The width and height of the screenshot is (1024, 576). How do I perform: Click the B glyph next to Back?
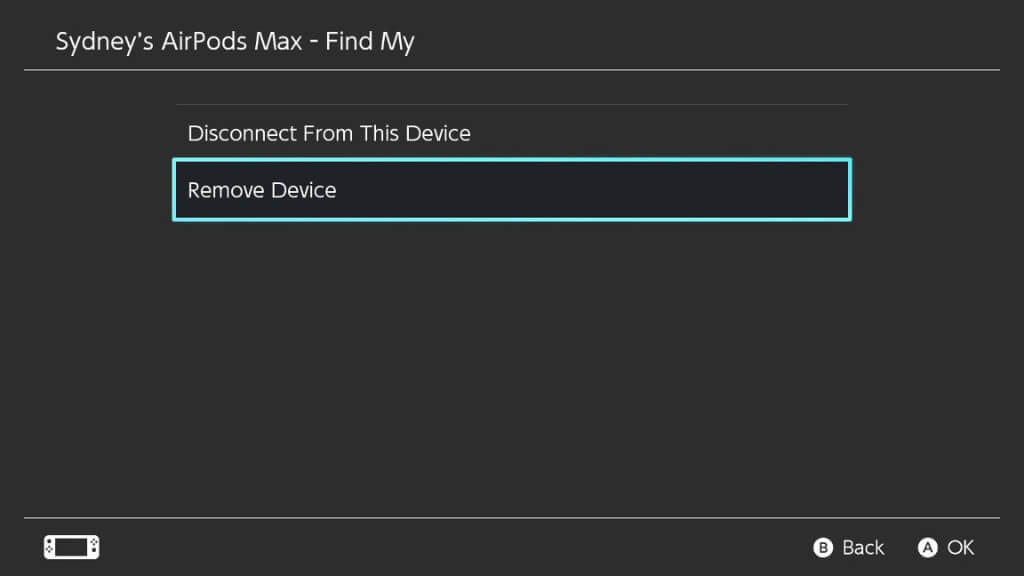pyautogui.click(x=823, y=548)
